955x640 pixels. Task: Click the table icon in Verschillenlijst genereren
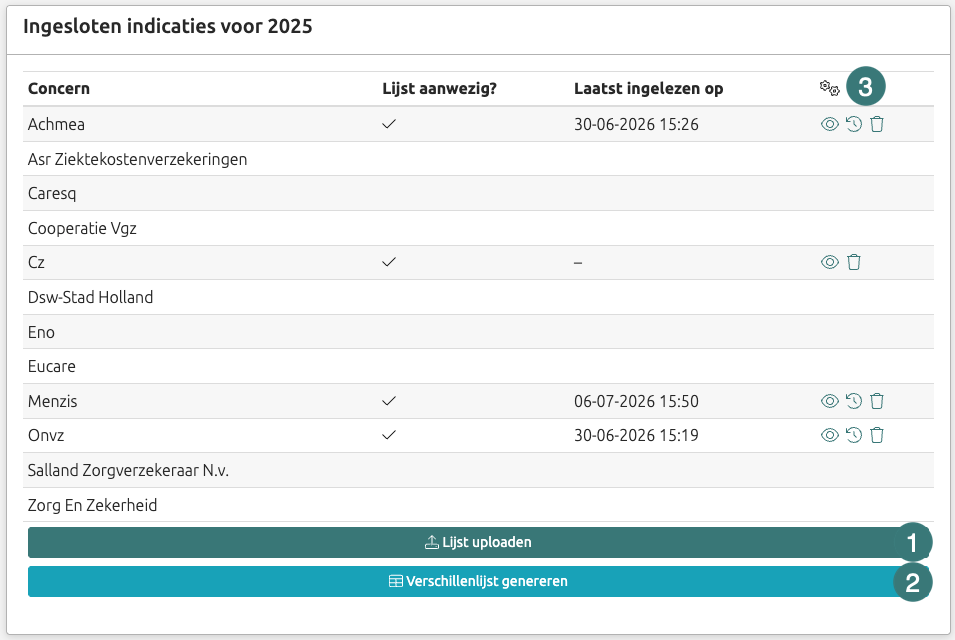[x=395, y=582]
